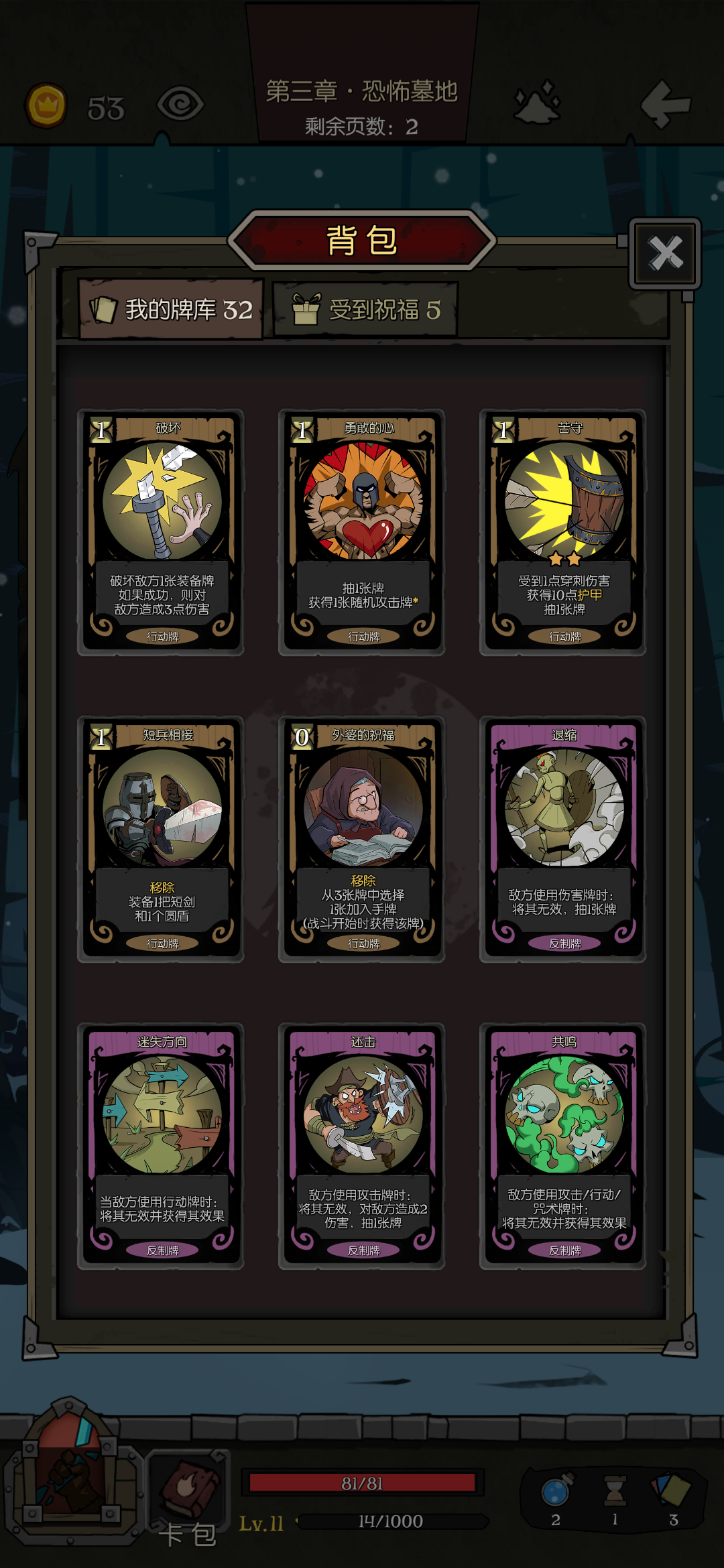This screenshot has height=1568, width=724.
Task: Switch to 受到祝福 5 tab
Action: point(366,310)
